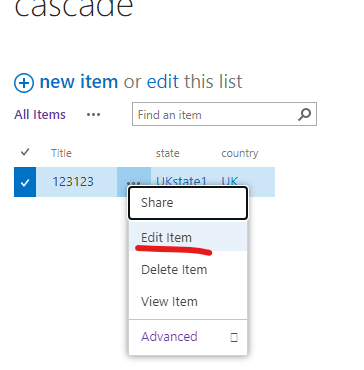The image size is (364, 370).
Task: Switch to the All Items view
Action: pyautogui.click(x=40, y=115)
